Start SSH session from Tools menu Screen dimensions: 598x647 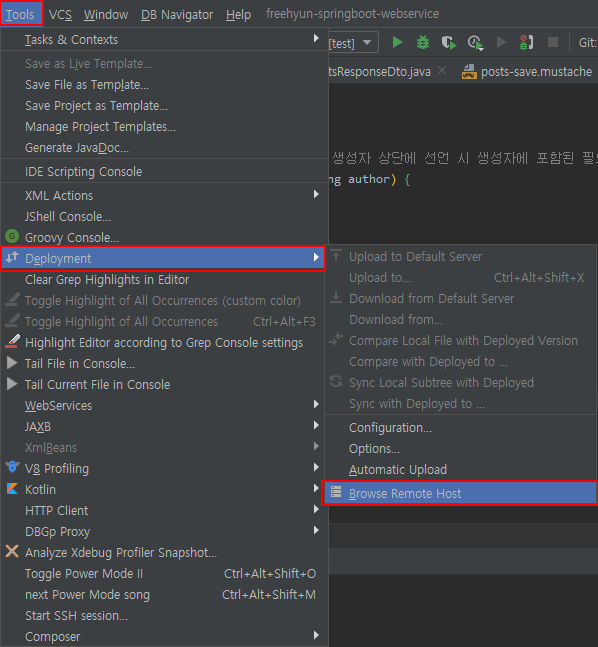point(164,616)
